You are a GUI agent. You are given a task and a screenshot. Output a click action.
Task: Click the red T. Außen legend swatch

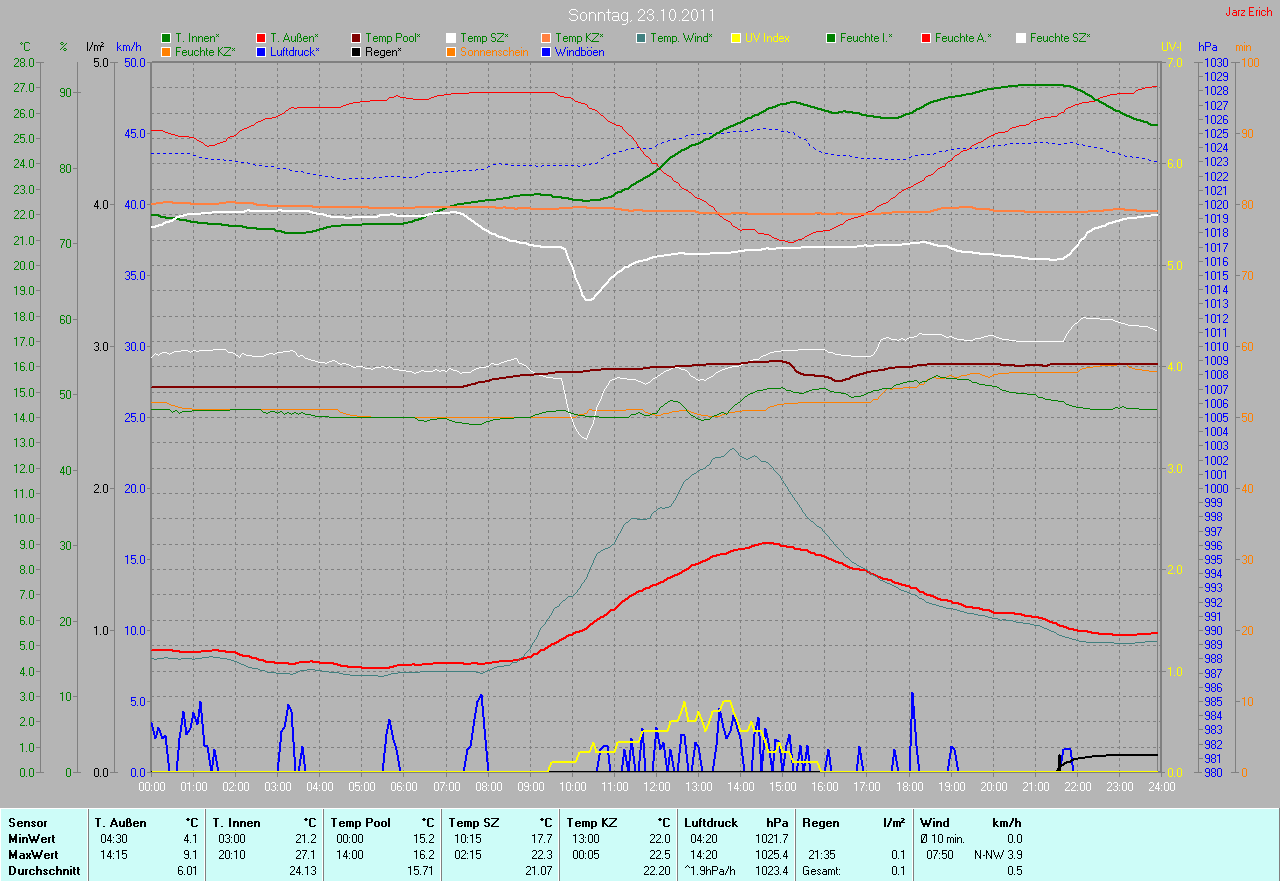[x=261, y=38]
